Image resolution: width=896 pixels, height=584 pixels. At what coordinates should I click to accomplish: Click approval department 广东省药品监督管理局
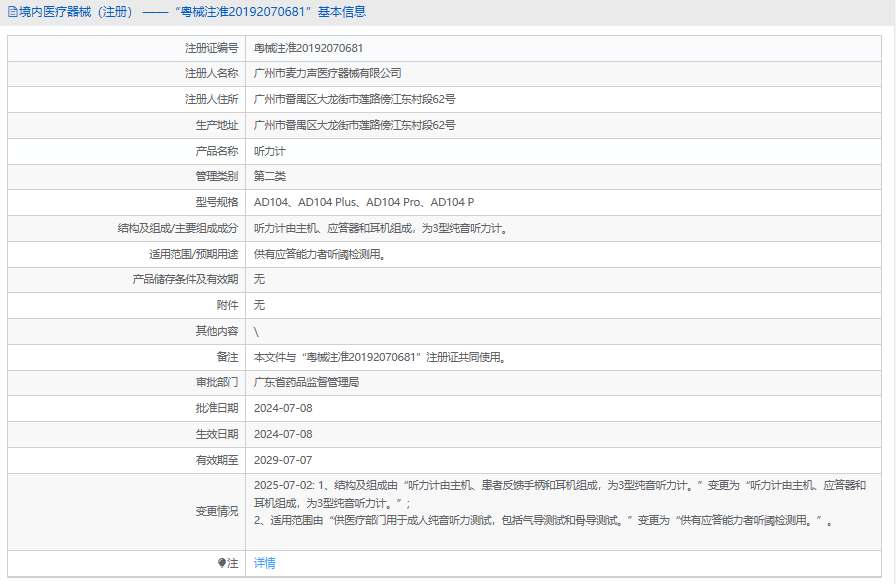(306, 382)
